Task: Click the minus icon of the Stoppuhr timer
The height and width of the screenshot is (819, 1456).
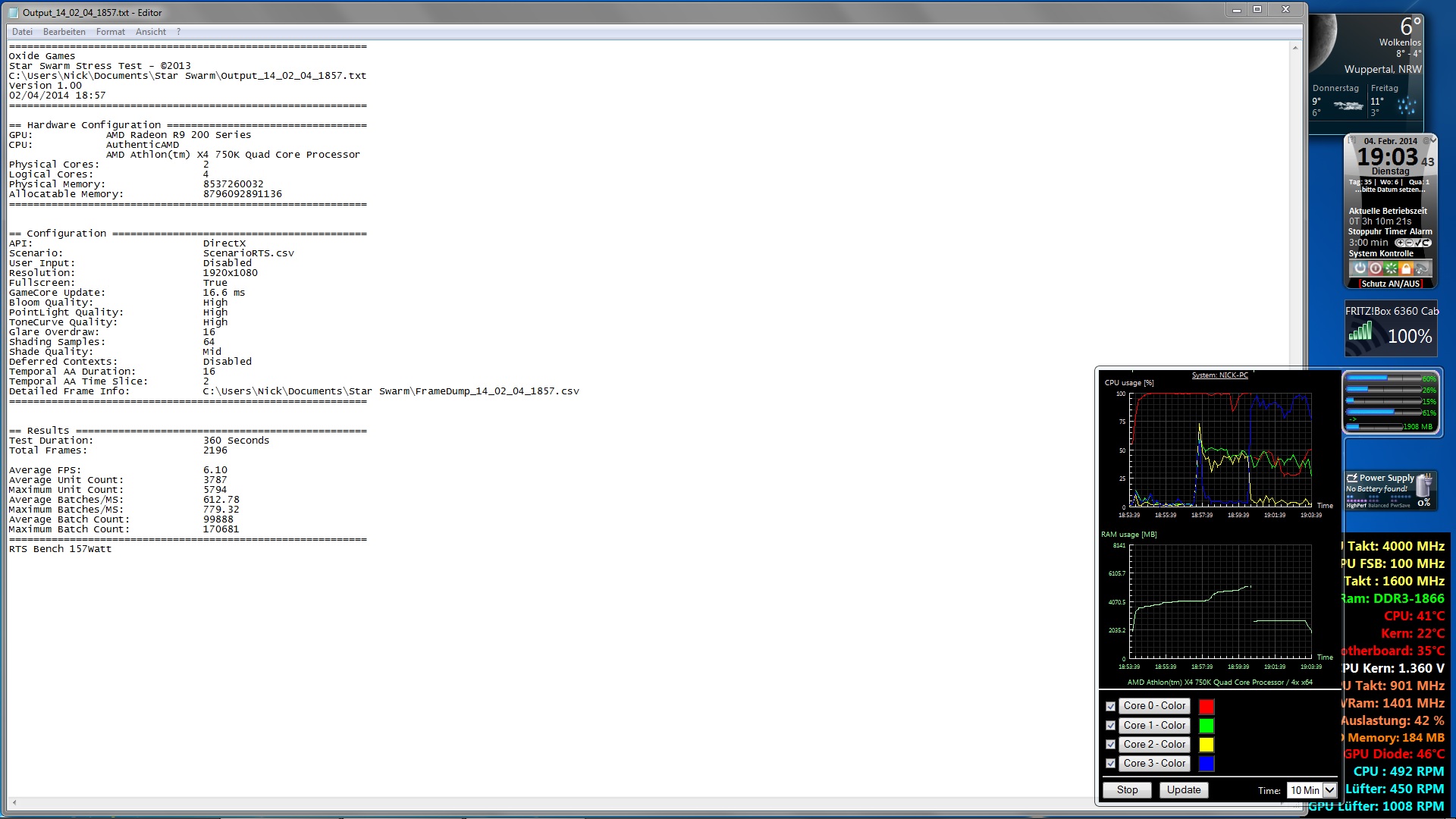Action: pyautogui.click(x=1409, y=243)
